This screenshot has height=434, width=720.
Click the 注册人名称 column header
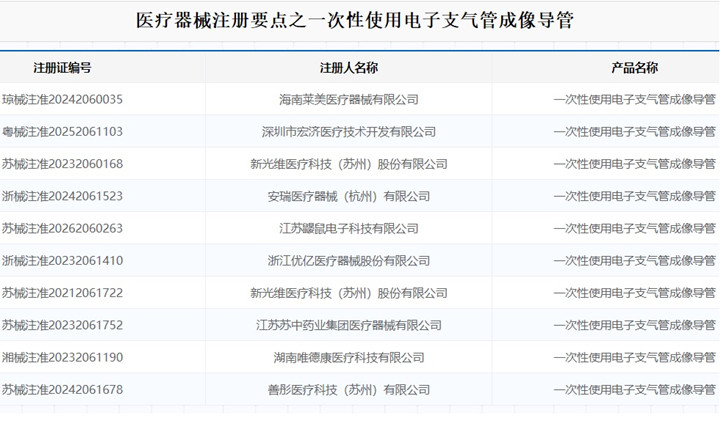[x=349, y=68]
